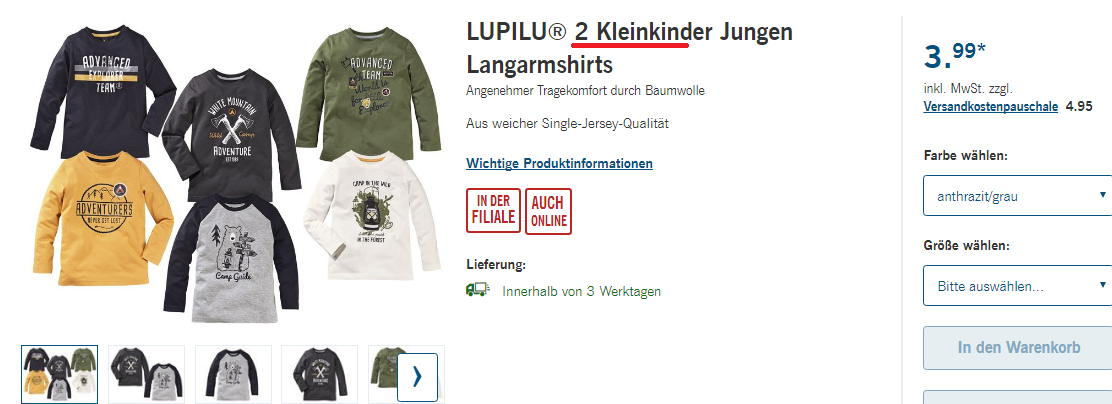Click the gray Camp Guide raglan shirt in main image
The width and height of the screenshot is (1112, 404).
[231, 254]
